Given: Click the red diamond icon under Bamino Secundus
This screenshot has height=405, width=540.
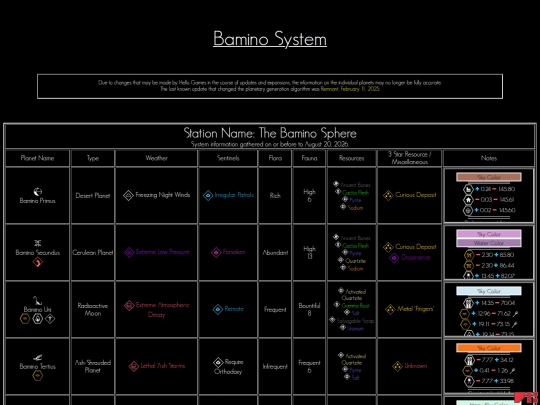Looking at the screenshot, I should click(x=38, y=262).
